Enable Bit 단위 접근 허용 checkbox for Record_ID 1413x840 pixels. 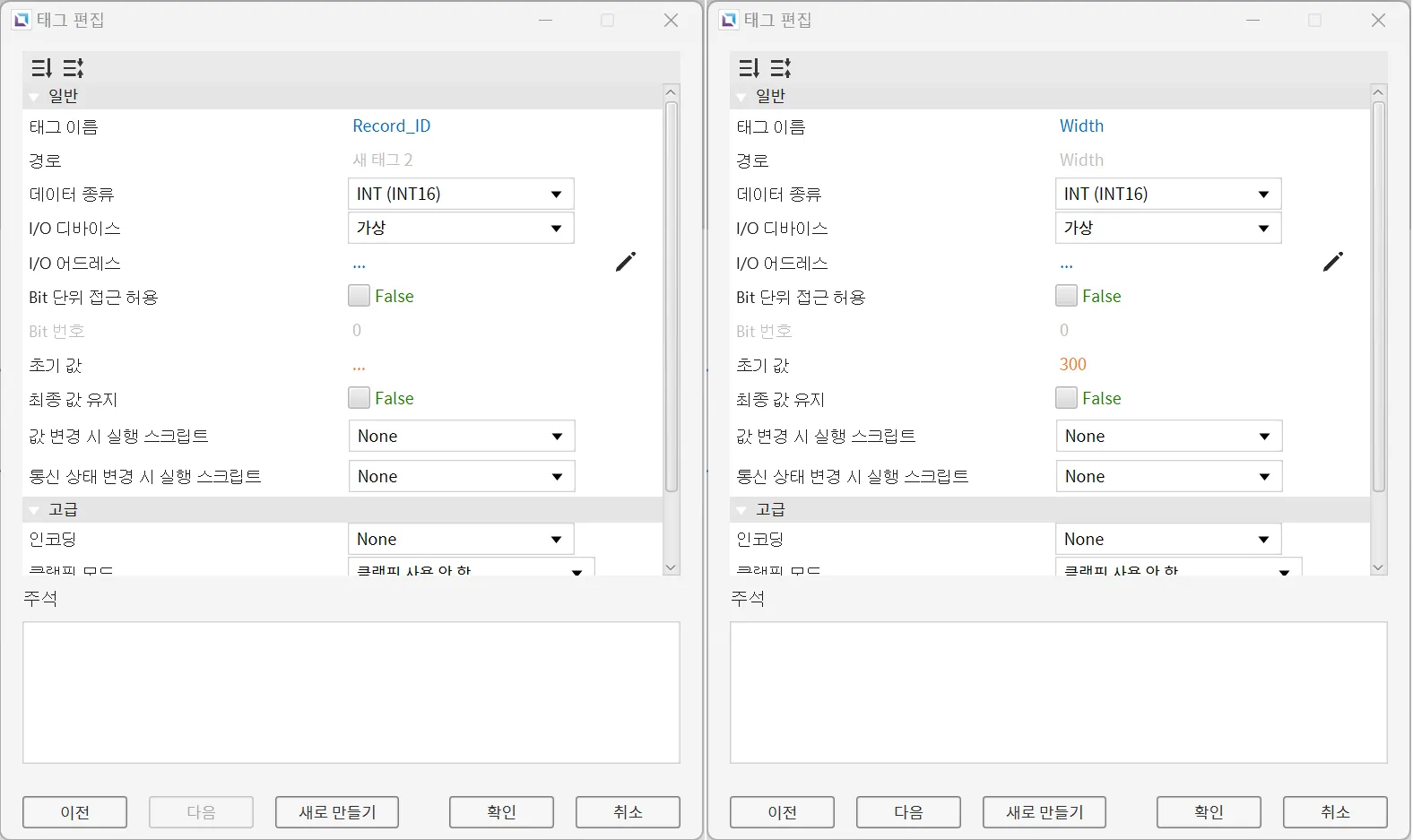tap(360, 296)
